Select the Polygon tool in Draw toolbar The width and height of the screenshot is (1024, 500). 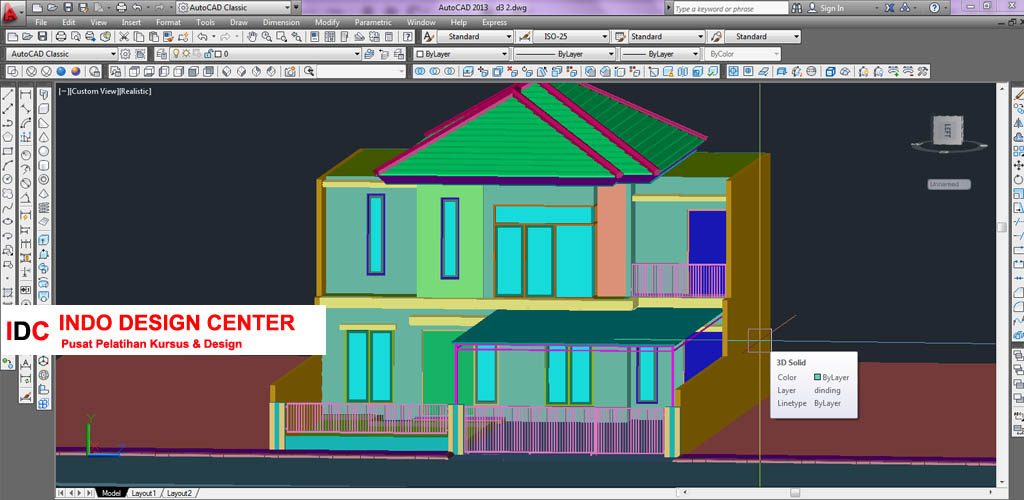tap(8, 137)
